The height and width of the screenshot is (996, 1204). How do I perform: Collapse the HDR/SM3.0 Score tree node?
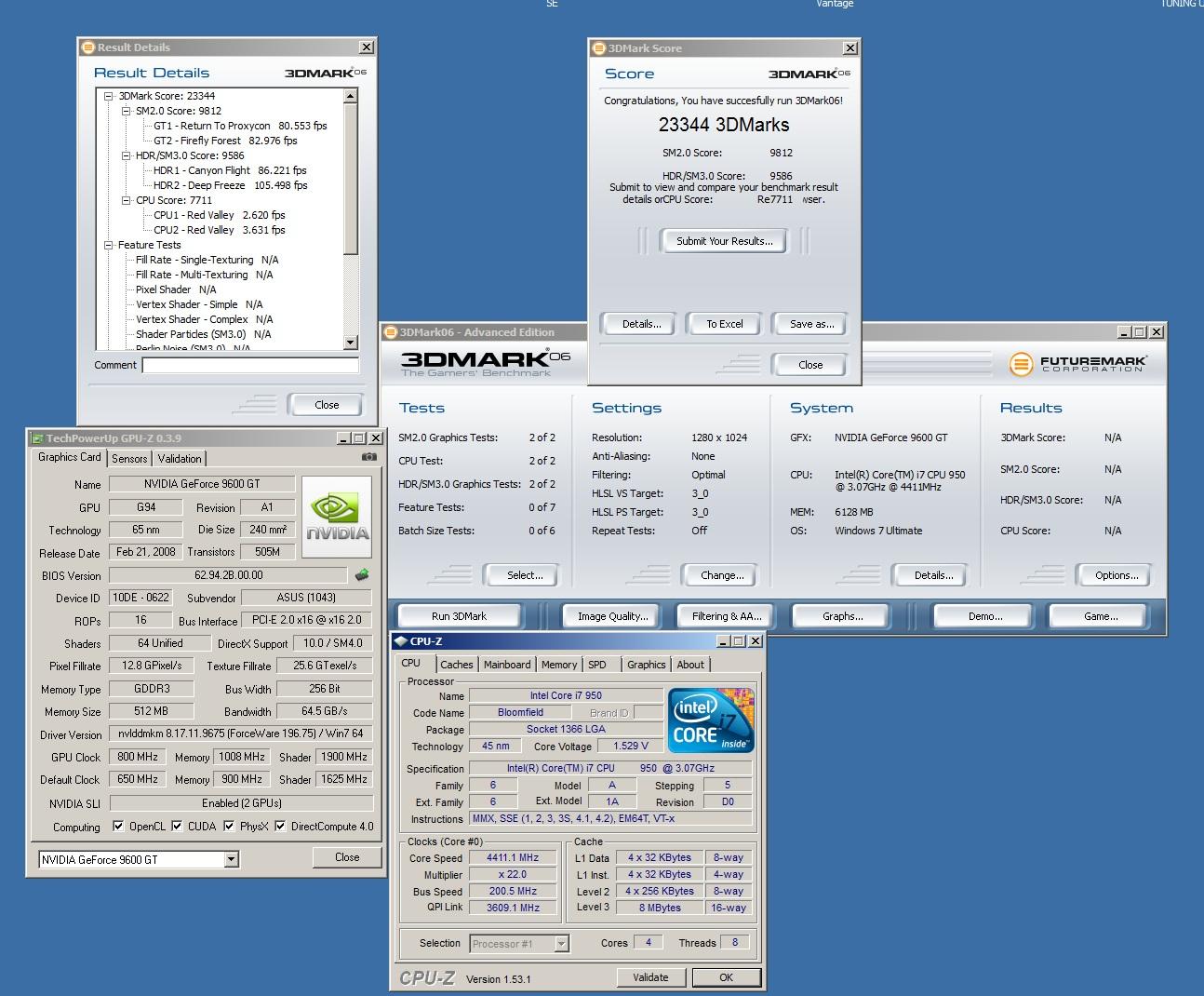[x=127, y=155]
